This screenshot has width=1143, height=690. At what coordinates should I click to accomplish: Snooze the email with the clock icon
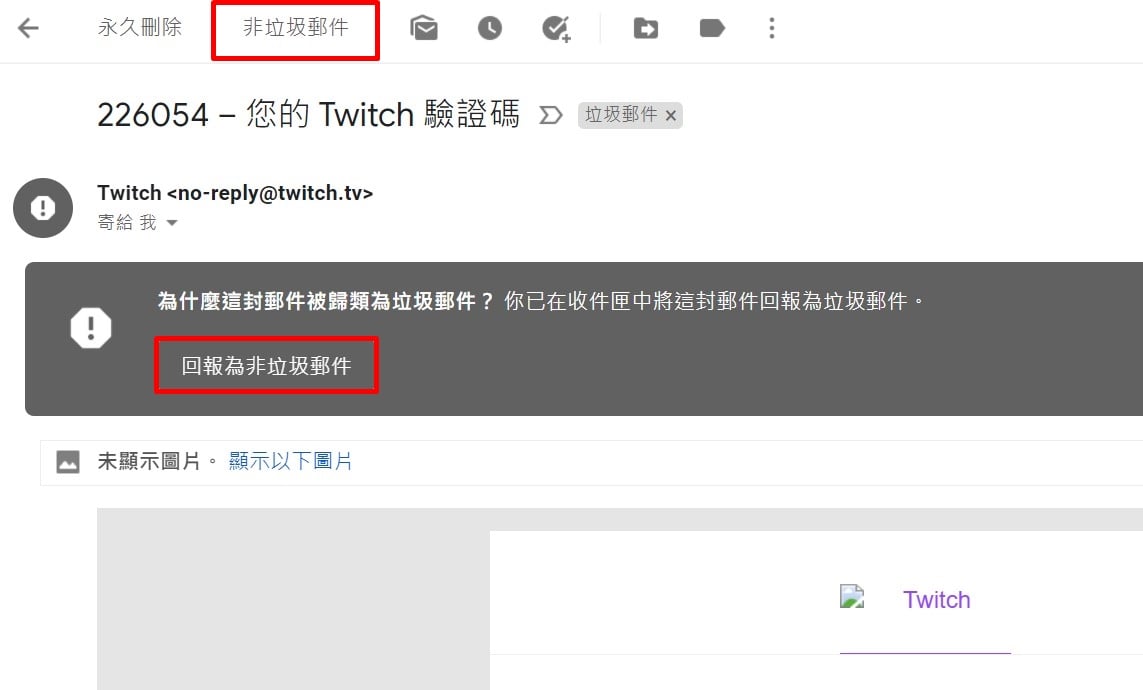pos(490,28)
